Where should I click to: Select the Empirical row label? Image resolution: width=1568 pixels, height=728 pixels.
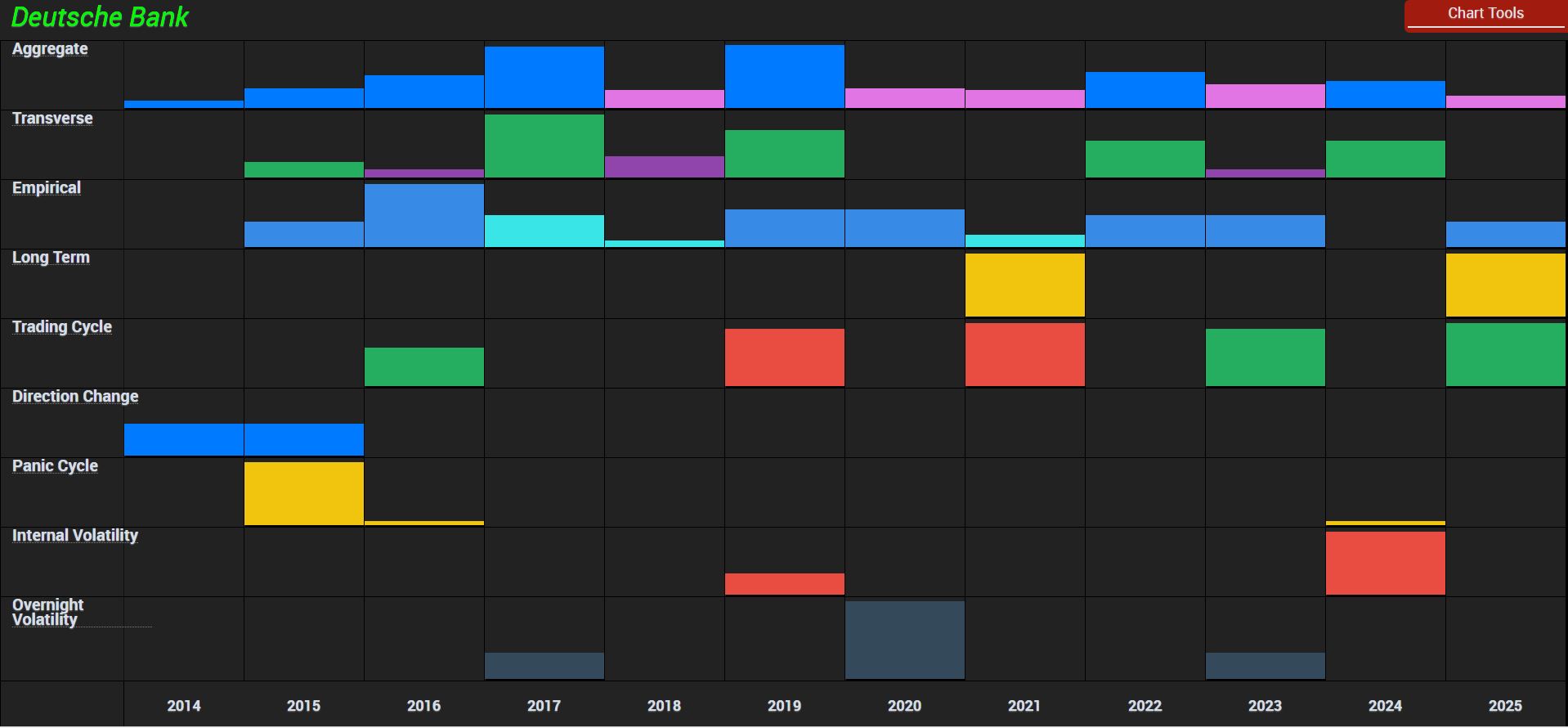pos(47,188)
